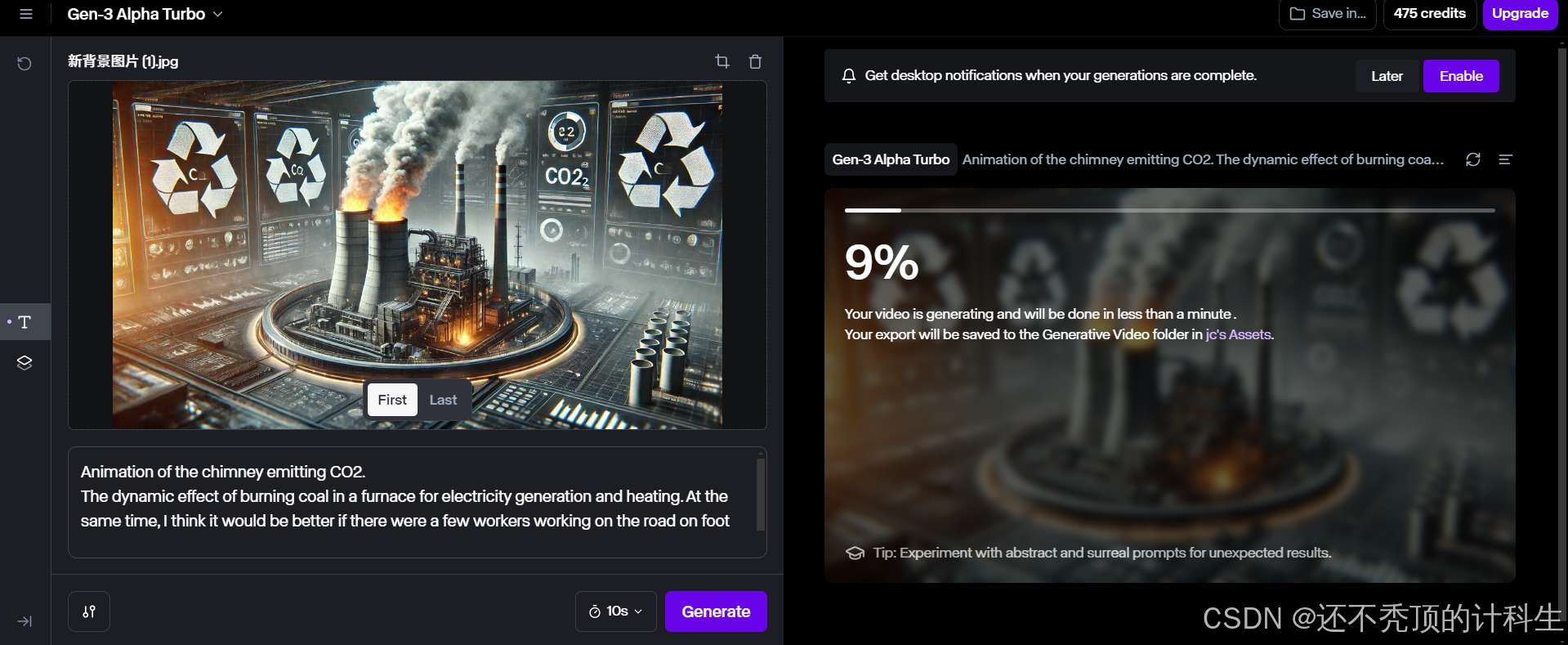Viewport: 1568px width, 645px height.
Task: Open the jc's Assets link
Action: [x=1238, y=334]
